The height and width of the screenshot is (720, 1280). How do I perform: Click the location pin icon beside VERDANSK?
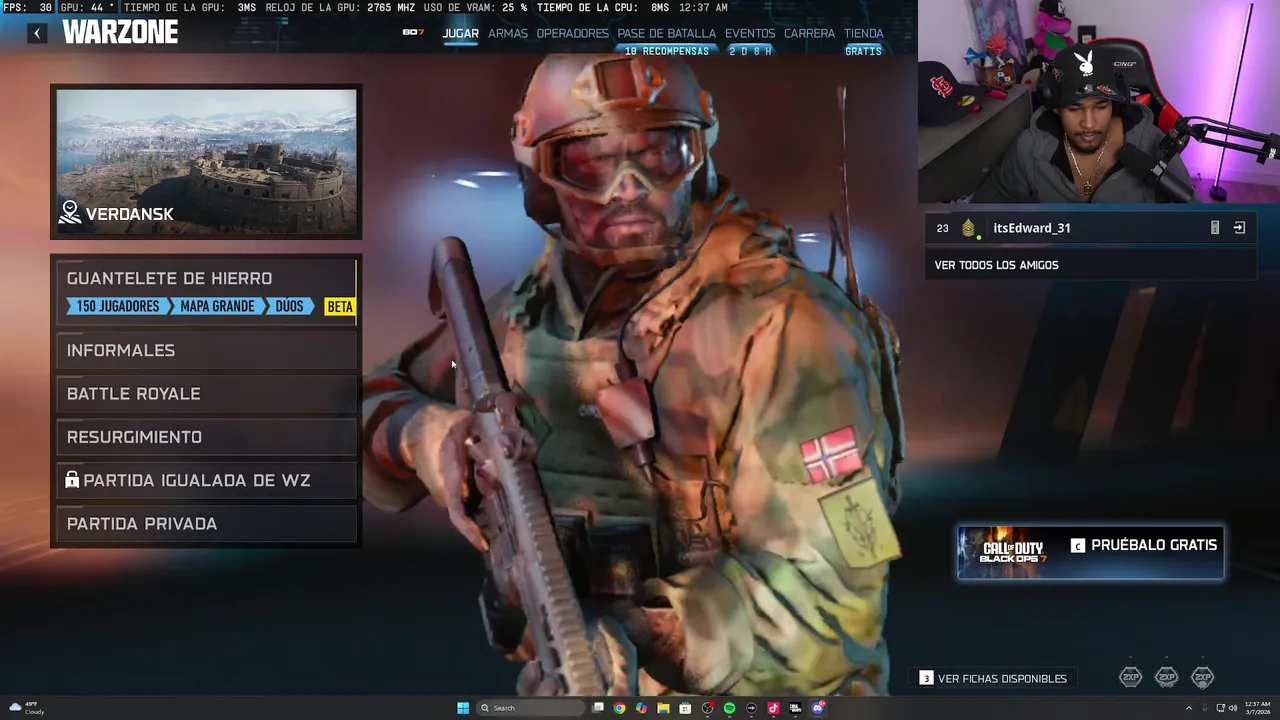[70, 213]
